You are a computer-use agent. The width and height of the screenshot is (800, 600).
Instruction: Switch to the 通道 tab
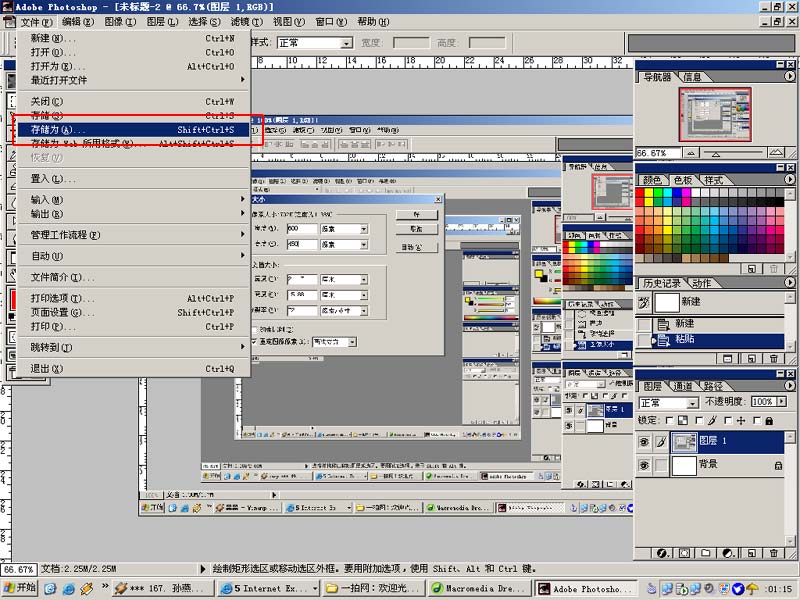pyautogui.click(x=683, y=386)
